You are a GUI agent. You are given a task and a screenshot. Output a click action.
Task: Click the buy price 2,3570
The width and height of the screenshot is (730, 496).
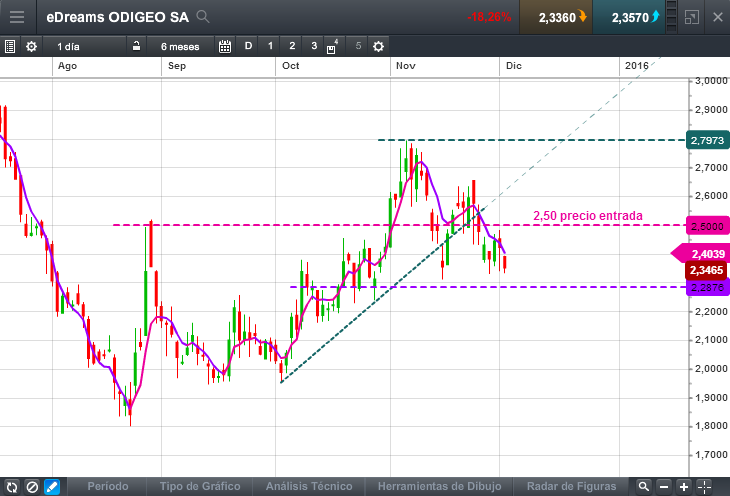click(x=629, y=17)
